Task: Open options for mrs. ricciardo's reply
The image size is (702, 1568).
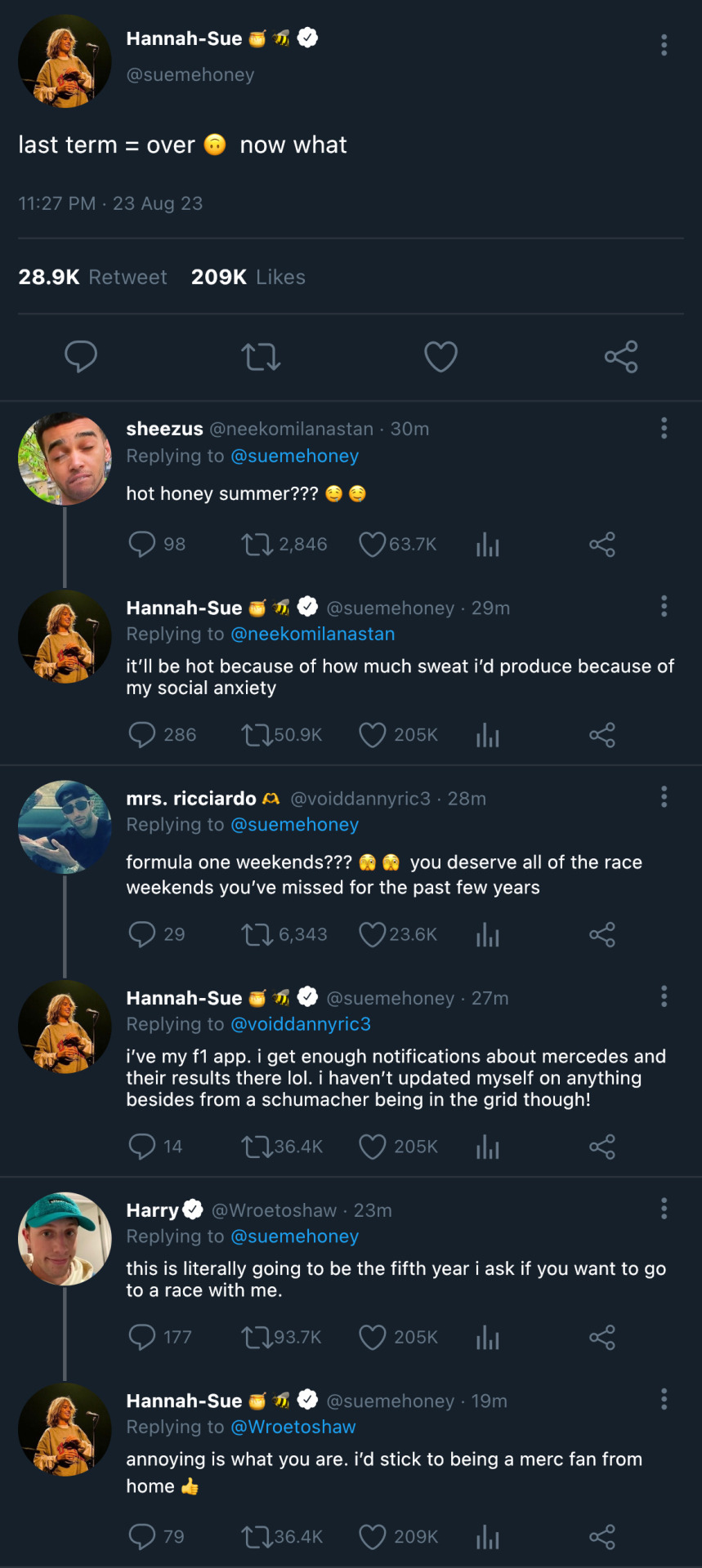Action: pos(664,796)
